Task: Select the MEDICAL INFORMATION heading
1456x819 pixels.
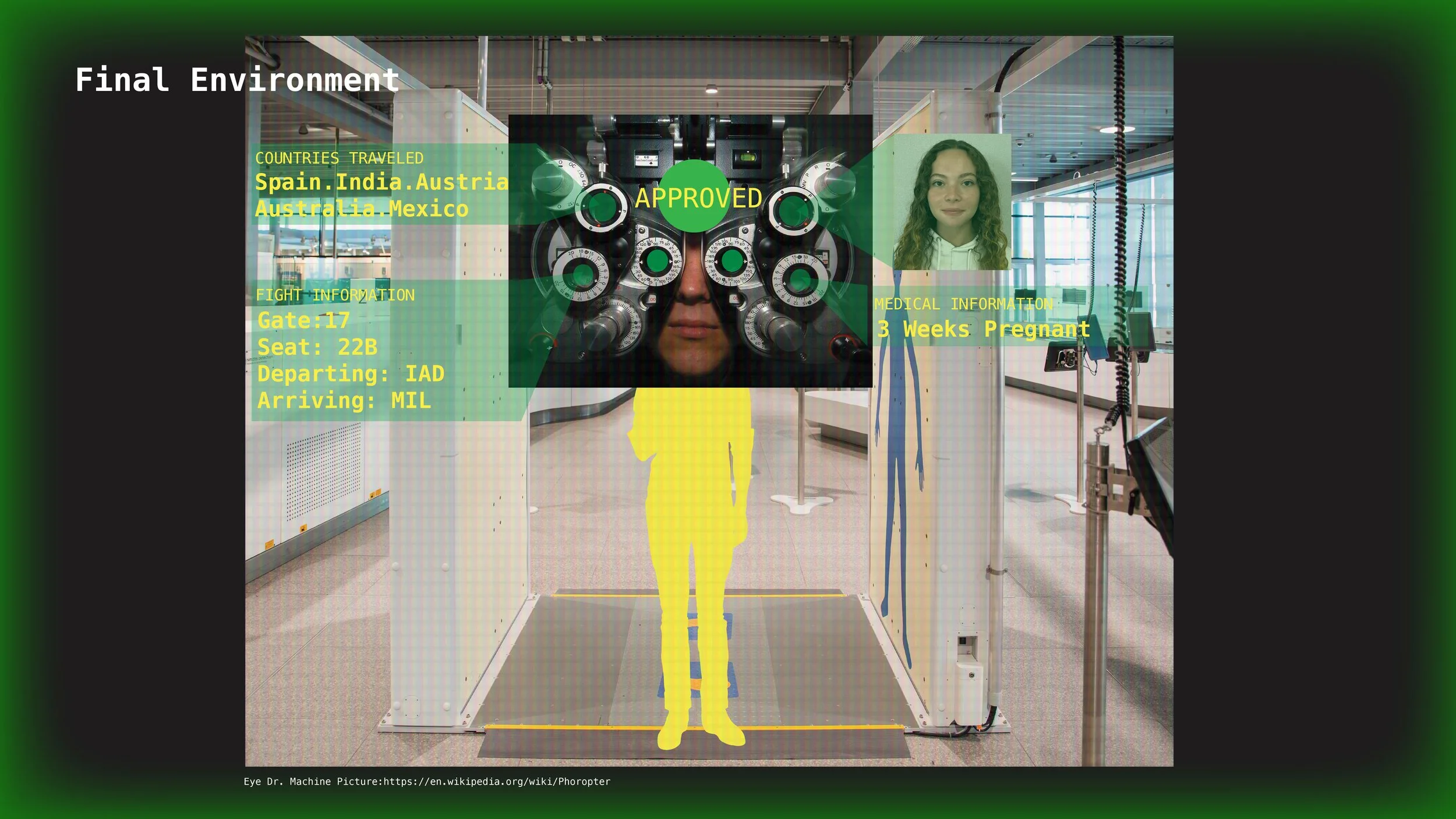Action: tap(963, 304)
